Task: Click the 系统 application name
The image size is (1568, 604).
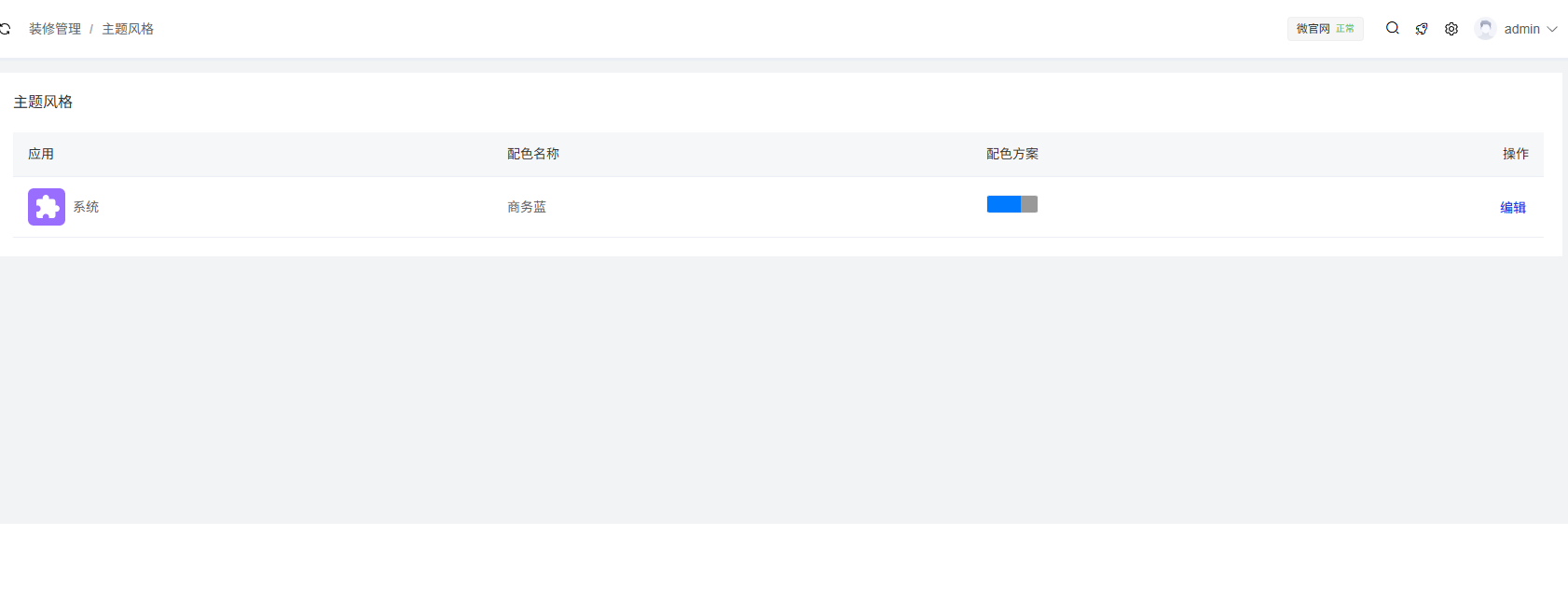Action: (86, 207)
